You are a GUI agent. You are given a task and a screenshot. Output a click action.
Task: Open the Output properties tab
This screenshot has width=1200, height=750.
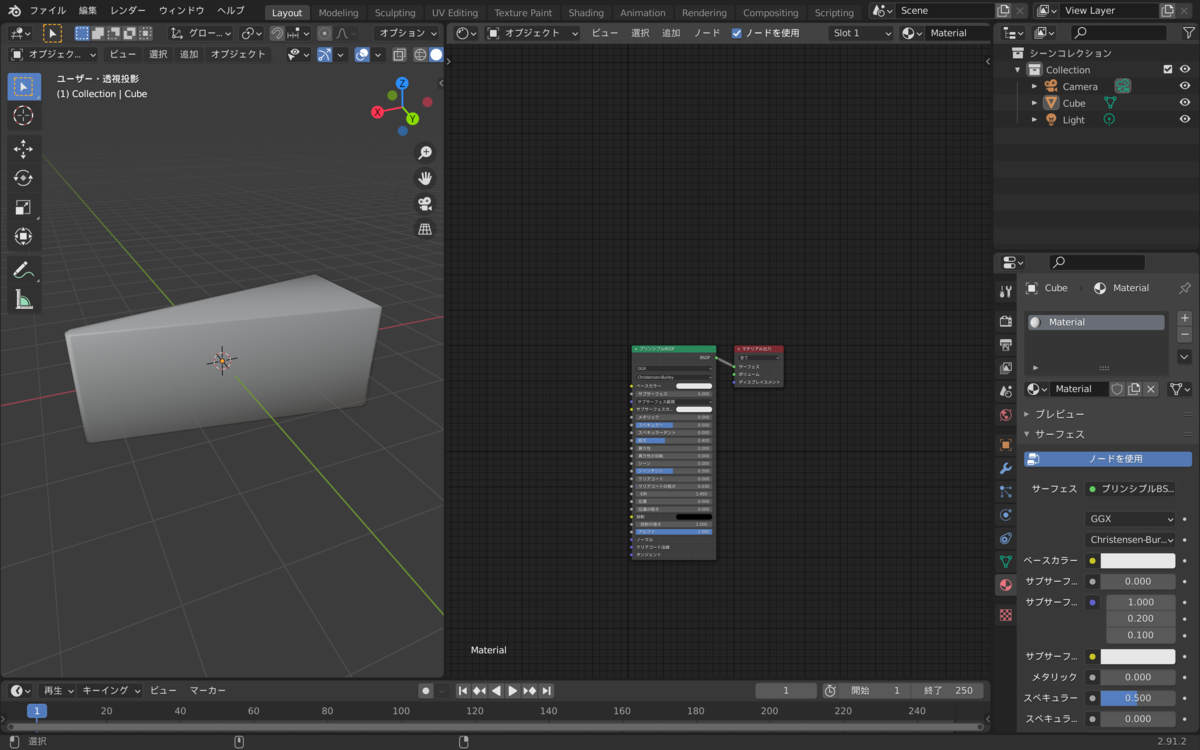[x=1006, y=345]
